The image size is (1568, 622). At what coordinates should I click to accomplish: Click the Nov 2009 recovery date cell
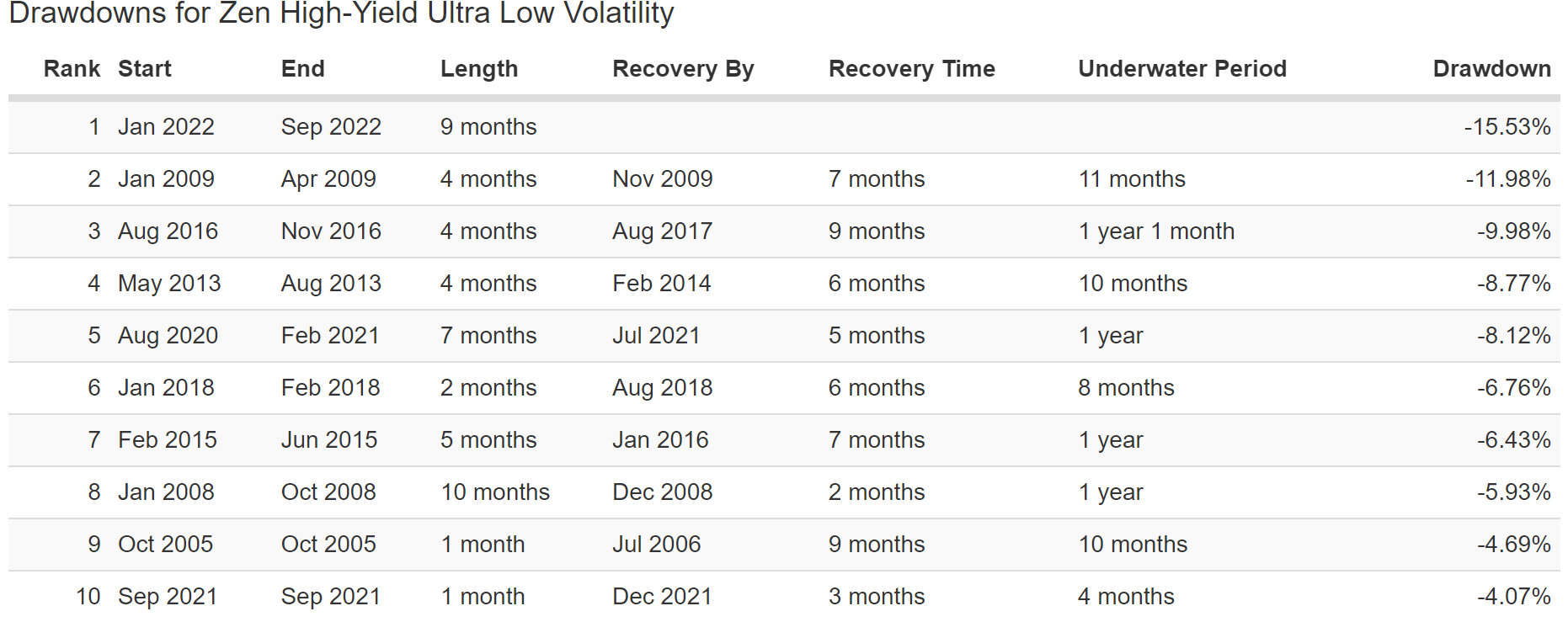pos(662,179)
